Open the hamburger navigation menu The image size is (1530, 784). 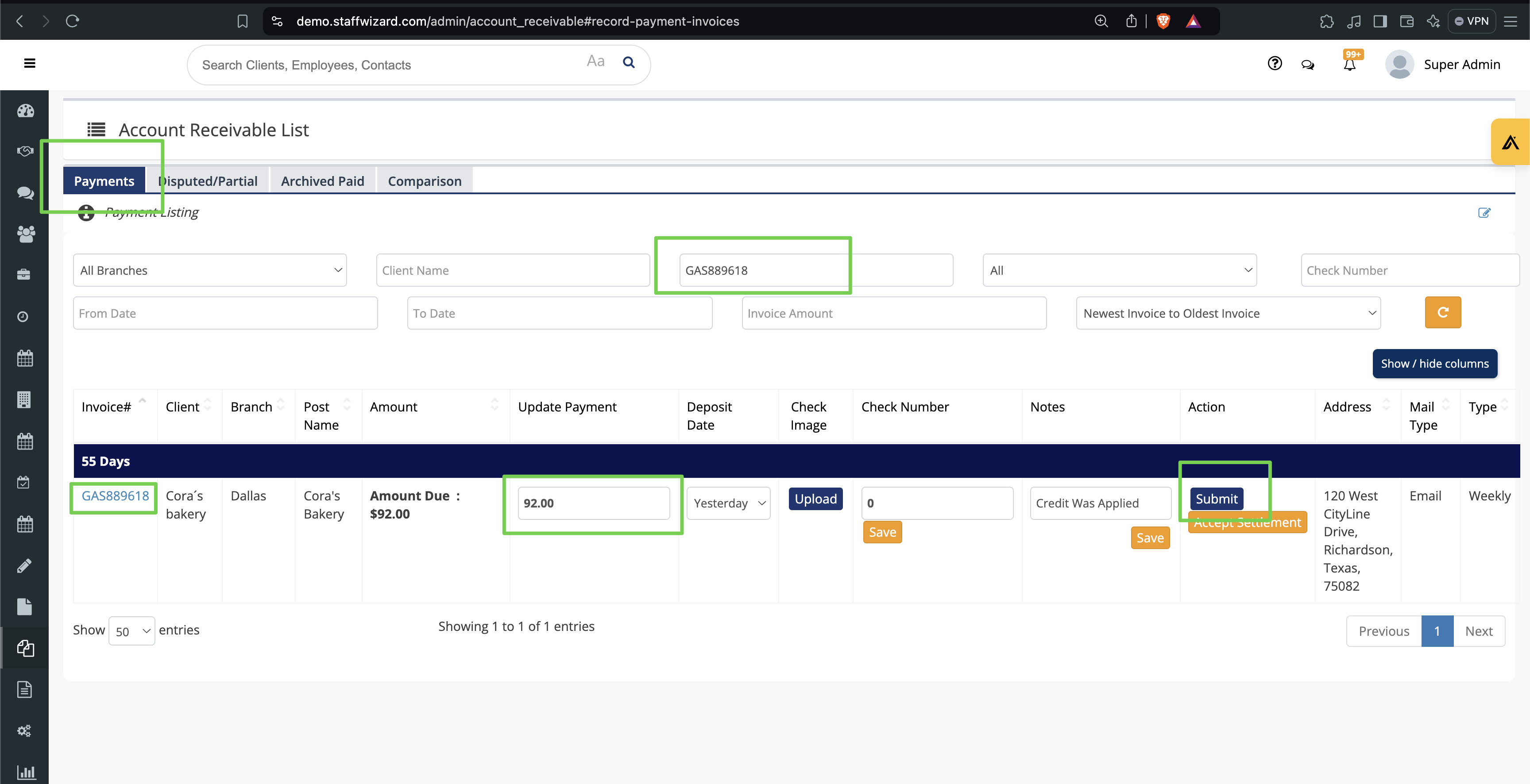click(x=30, y=63)
